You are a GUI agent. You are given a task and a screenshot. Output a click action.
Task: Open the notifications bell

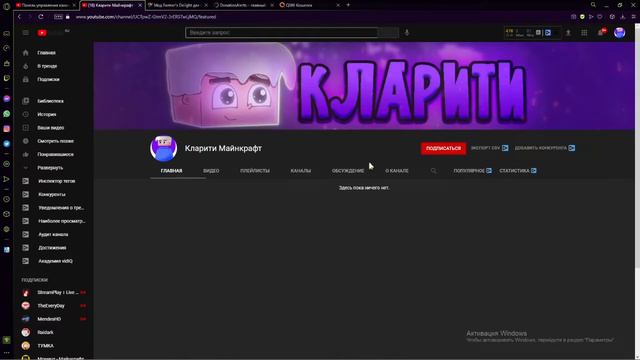pos(601,33)
